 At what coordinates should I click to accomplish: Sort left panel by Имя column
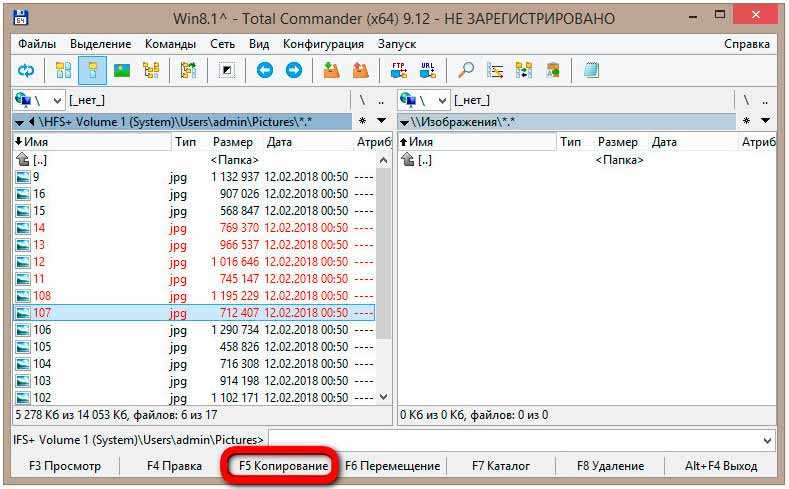pyautogui.click(x=92, y=142)
